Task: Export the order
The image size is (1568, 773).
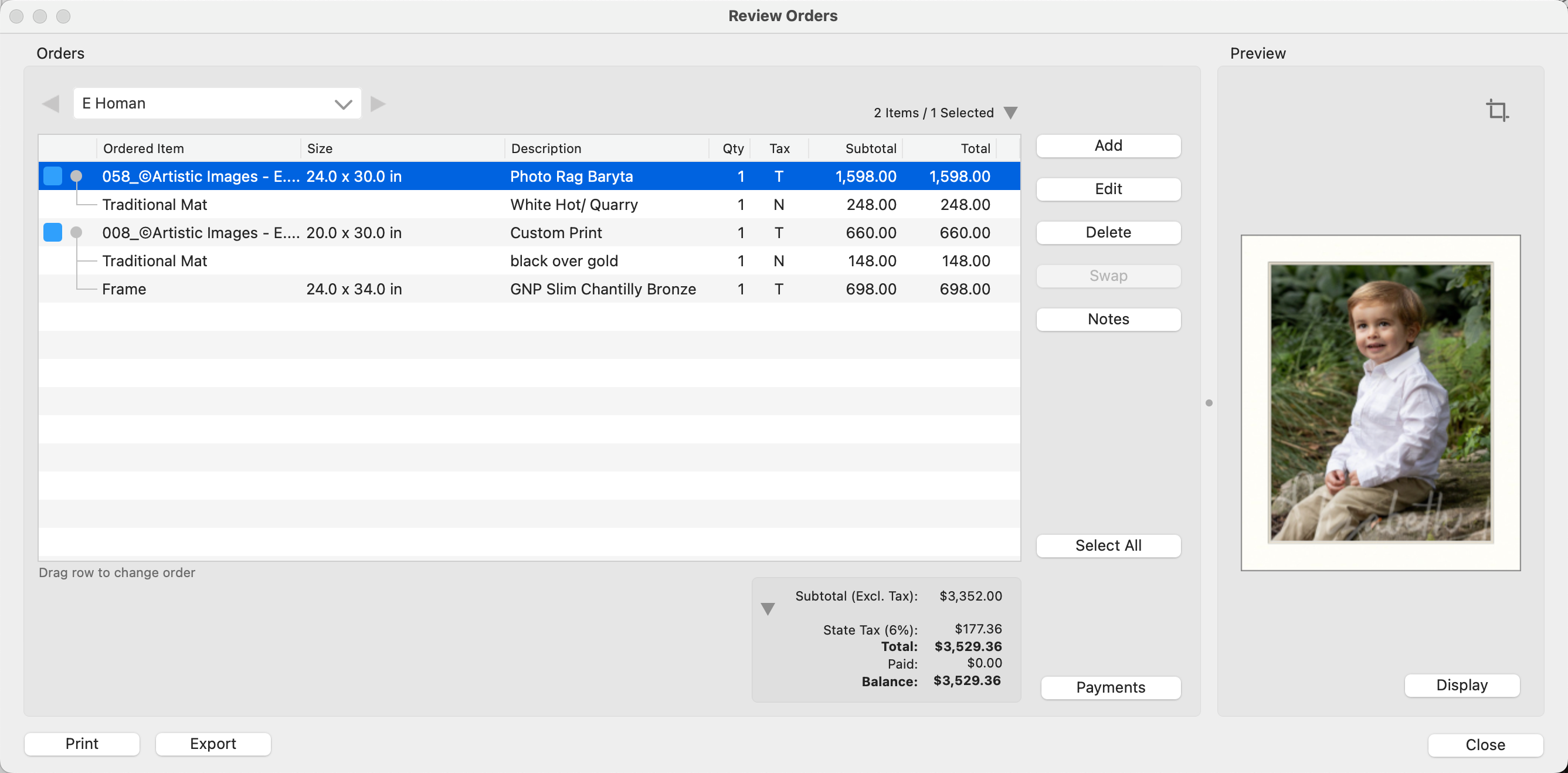Action: 212,744
